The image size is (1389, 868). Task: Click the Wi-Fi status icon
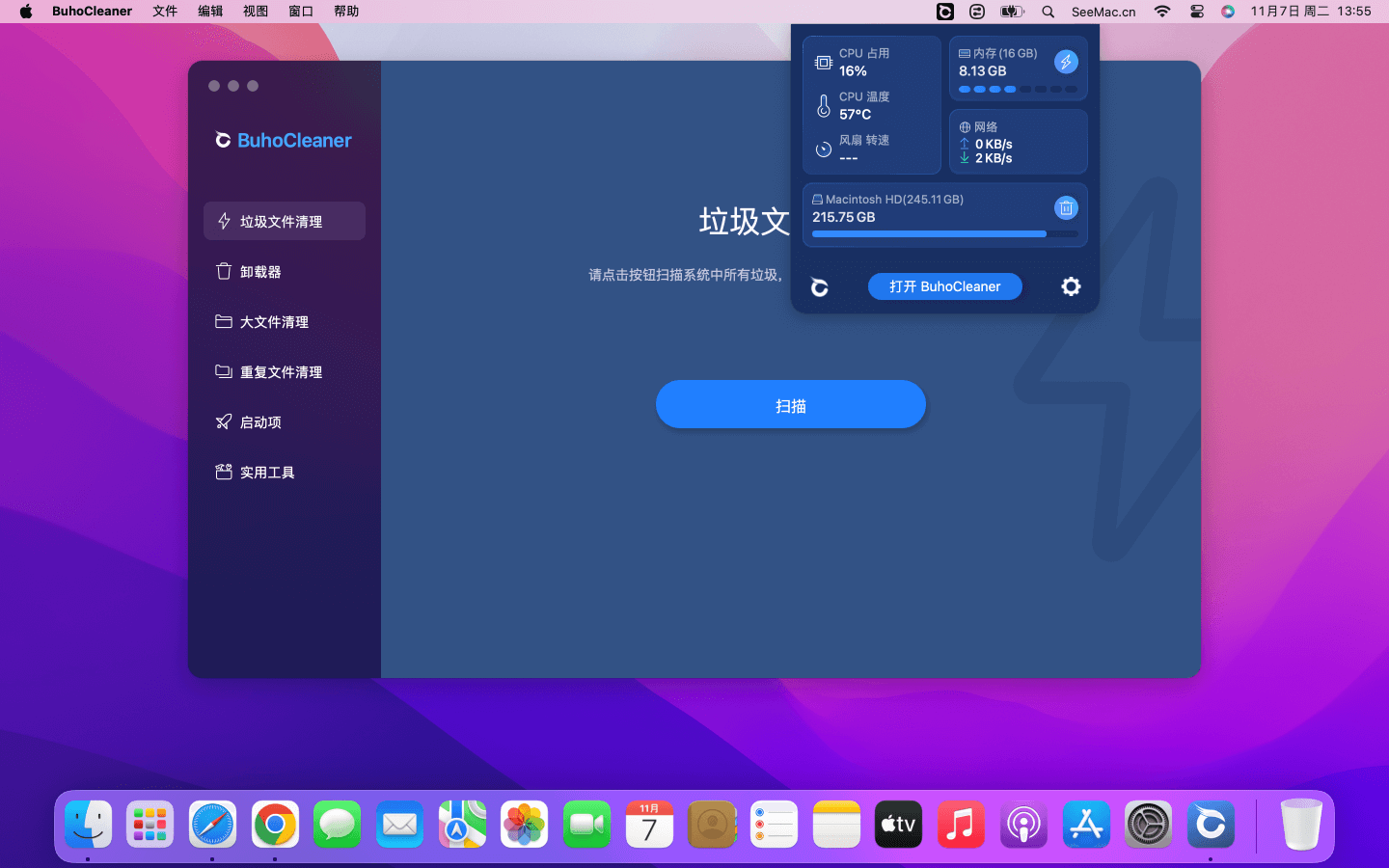click(1162, 12)
